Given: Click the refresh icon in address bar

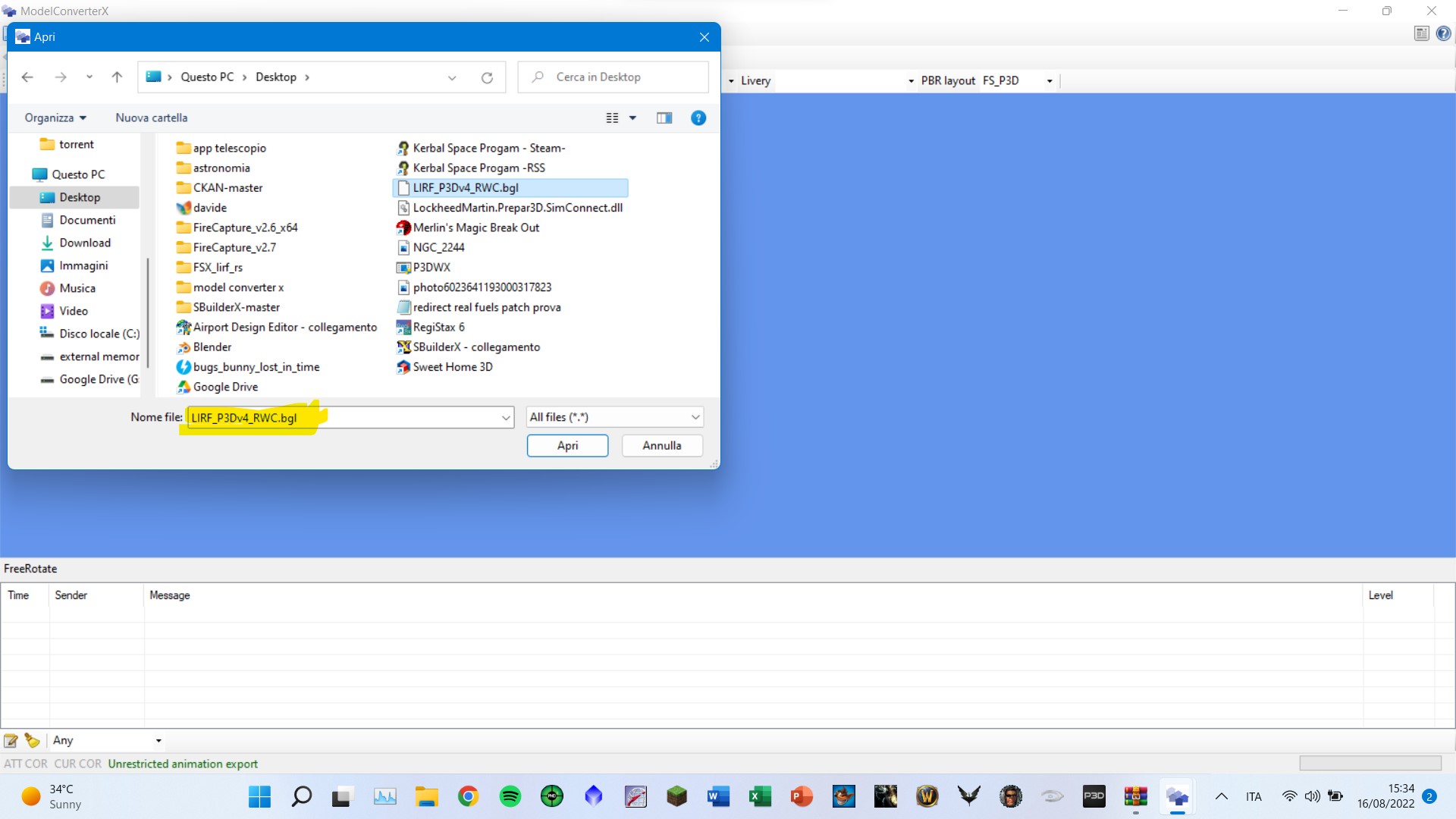Looking at the screenshot, I should 487,77.
